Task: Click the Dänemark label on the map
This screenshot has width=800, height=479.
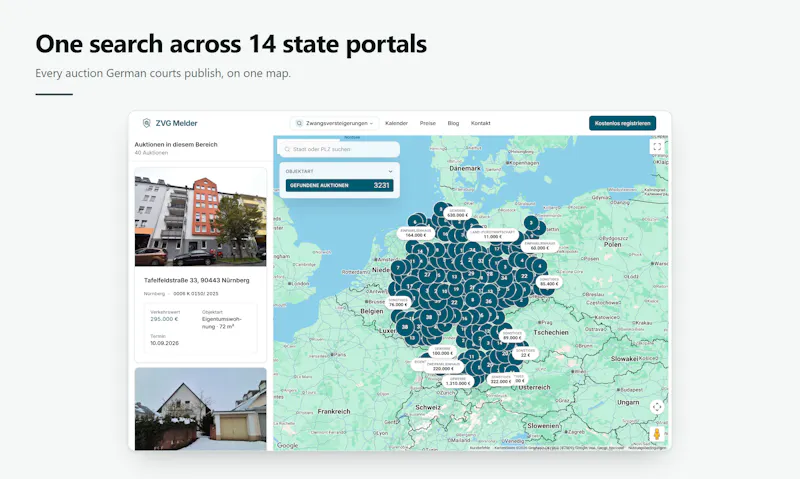Action: point(465,168)
